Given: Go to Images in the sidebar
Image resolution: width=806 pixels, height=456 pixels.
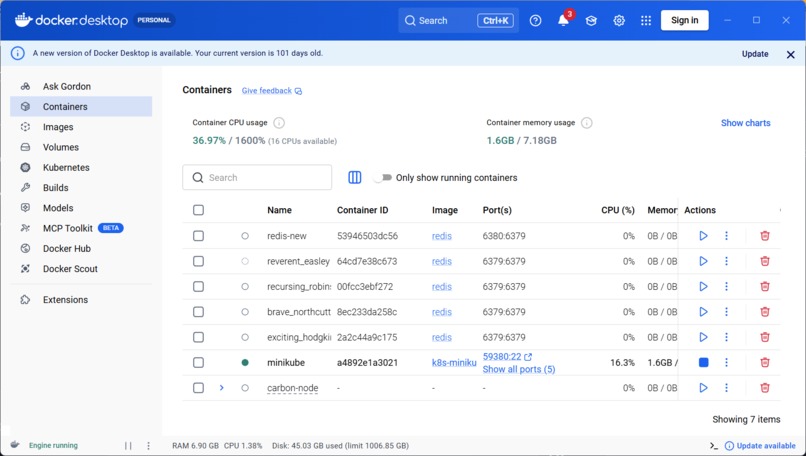Looking at the screenshot, I should pos(81,127).
